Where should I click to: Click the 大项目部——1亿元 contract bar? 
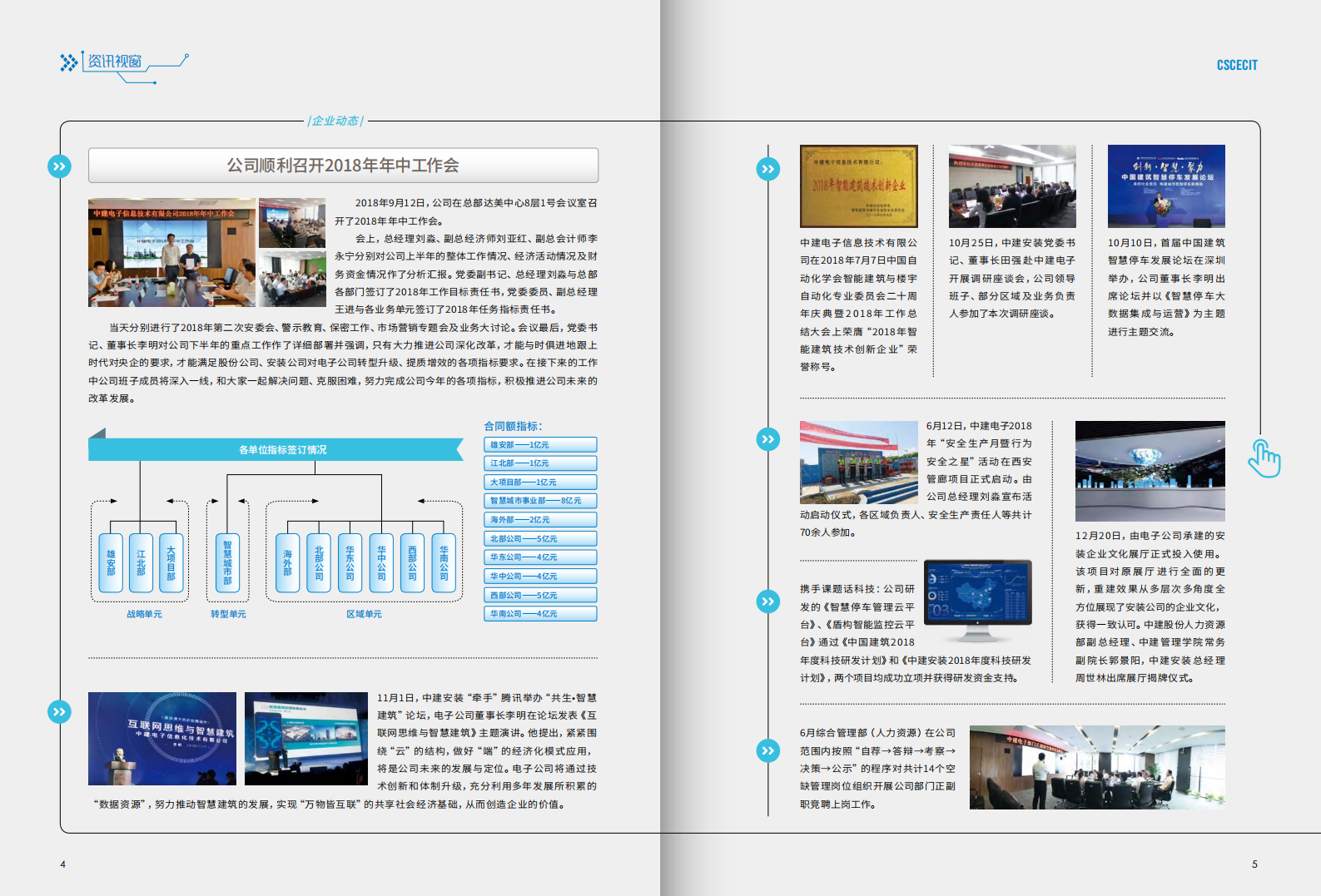click(540, 483)
